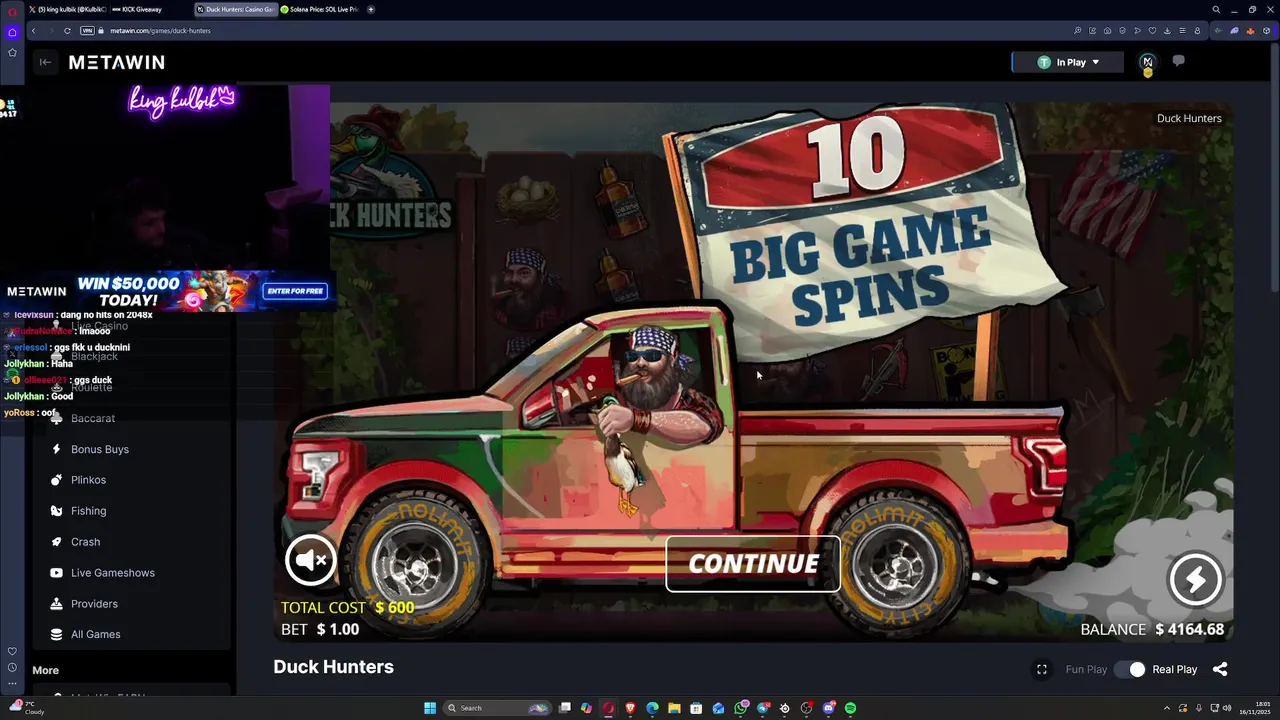This screenshot has height=720, width=1280.
Task: Open a new browser tab
Action: point(371,9)
